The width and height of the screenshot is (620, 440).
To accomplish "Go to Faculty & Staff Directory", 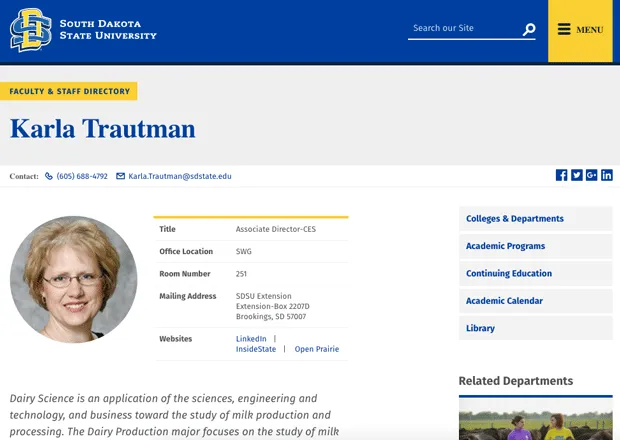I will coord(69,91).
